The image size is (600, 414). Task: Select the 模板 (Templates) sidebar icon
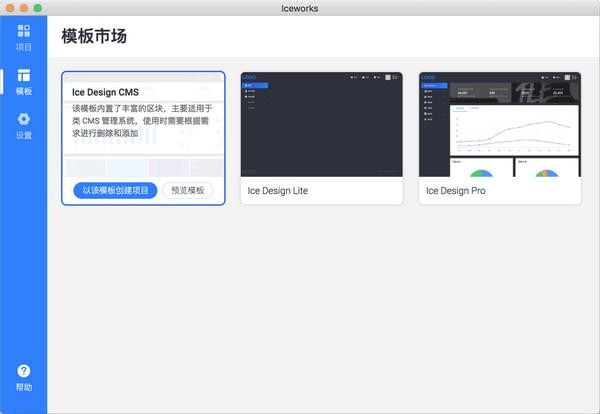tap(24, 75)
